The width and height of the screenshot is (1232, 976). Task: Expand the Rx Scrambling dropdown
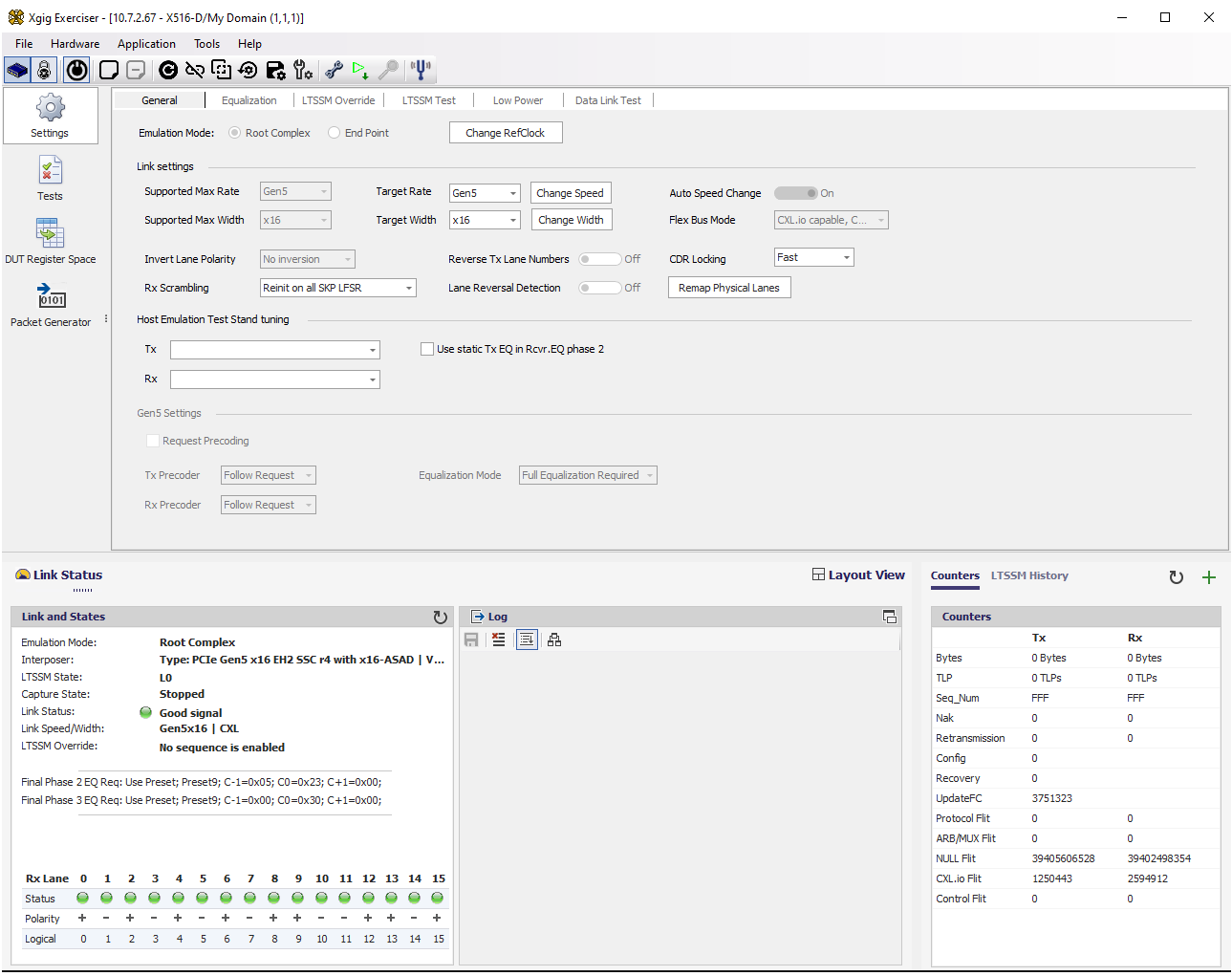(338, 288)
